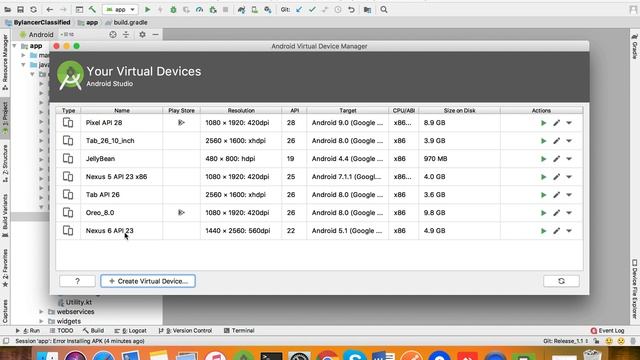Click Git Release_1.1 branch in status bar
This screenshot has height=360, width=640.
565,341
